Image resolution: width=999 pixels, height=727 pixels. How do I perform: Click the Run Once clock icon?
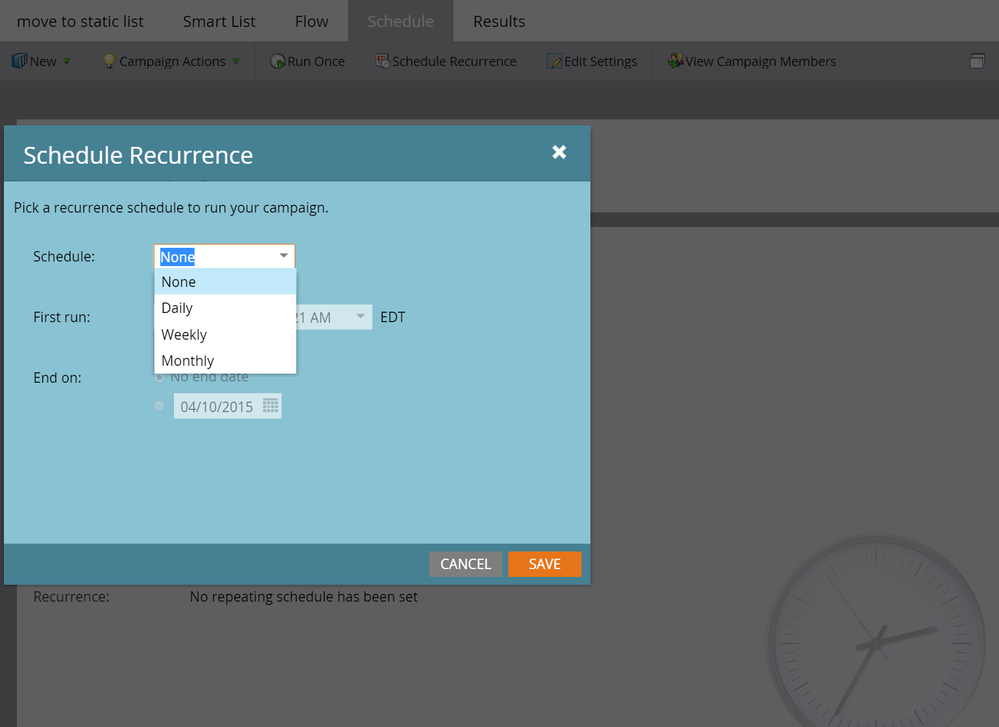278,61
